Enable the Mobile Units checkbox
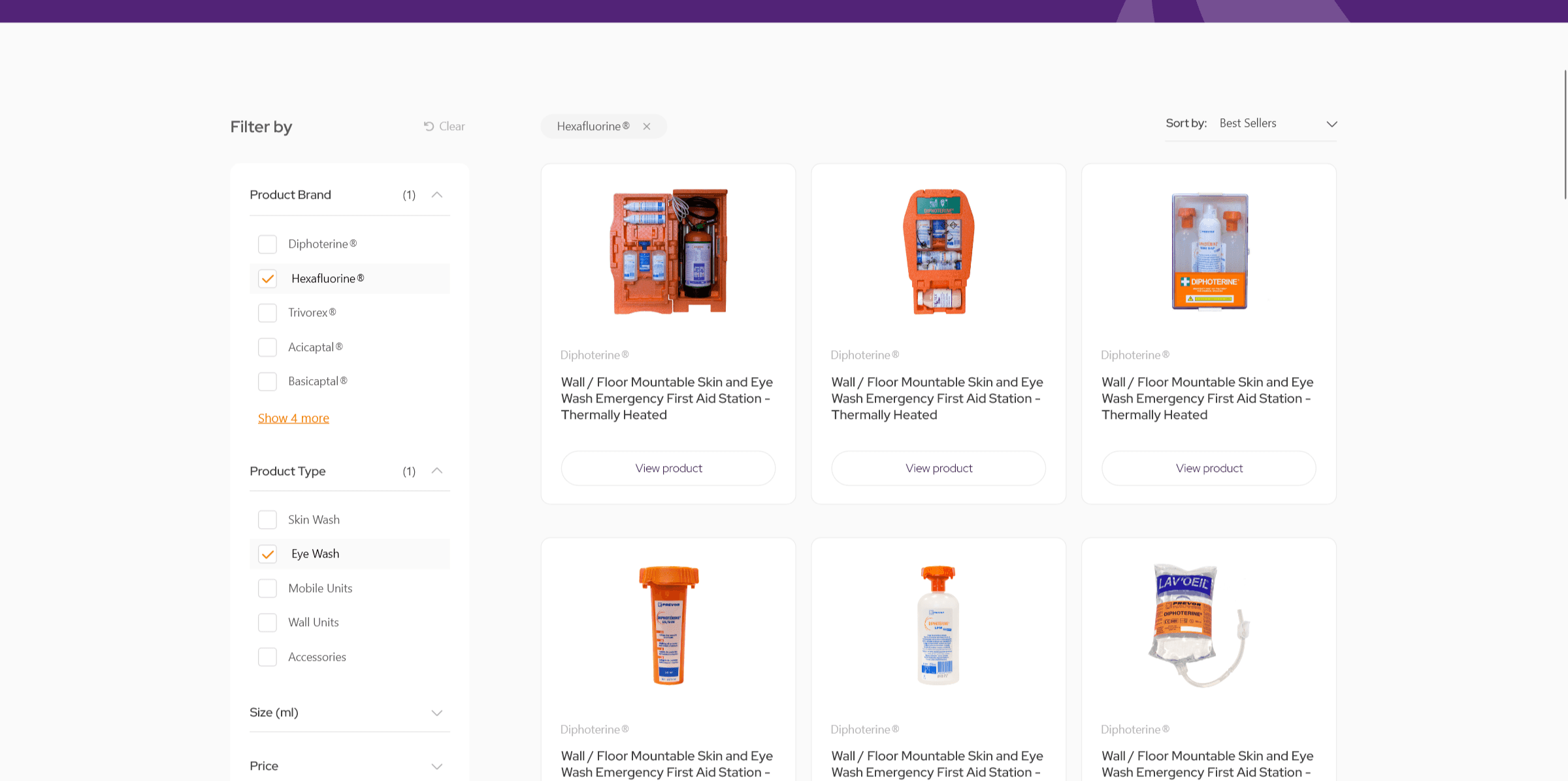 pyautogui.click(x=267, y=588)
